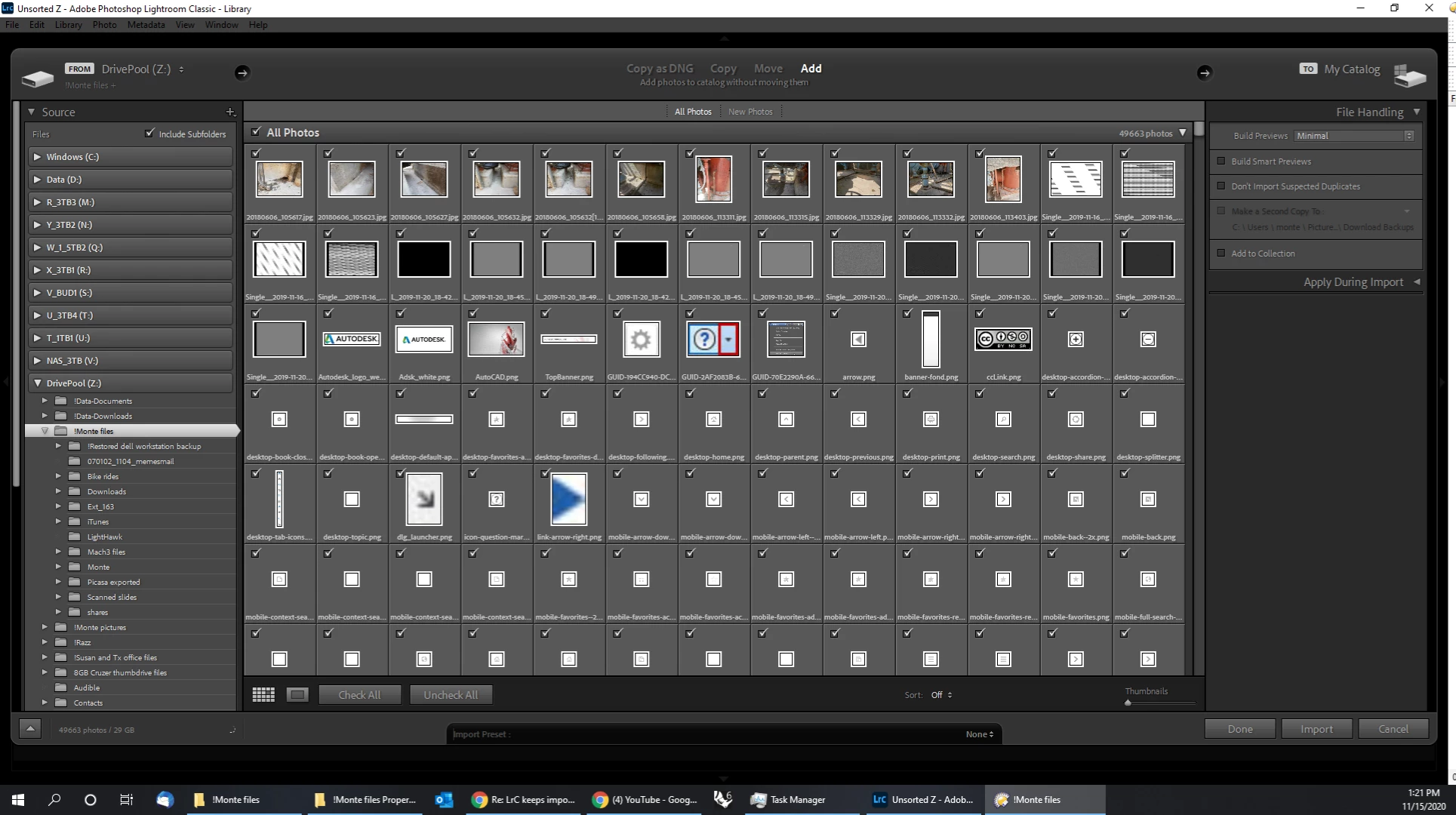Disable Include Subfolders checkbox

click(149, 133)
